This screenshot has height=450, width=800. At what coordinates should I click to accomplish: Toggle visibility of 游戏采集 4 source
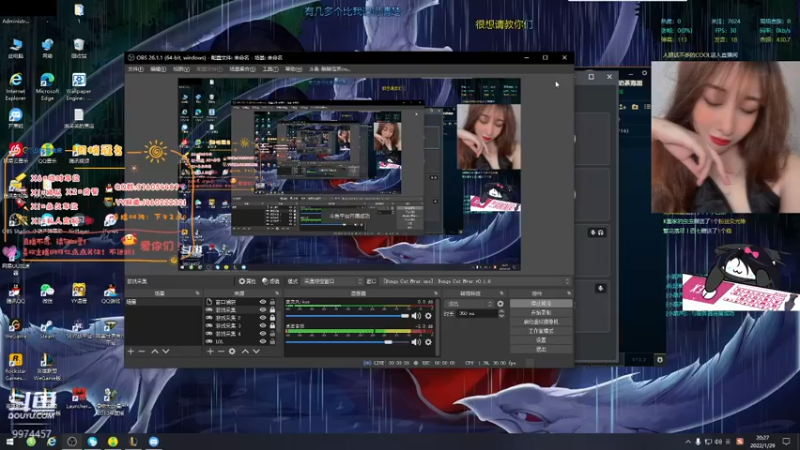point(263,333)
